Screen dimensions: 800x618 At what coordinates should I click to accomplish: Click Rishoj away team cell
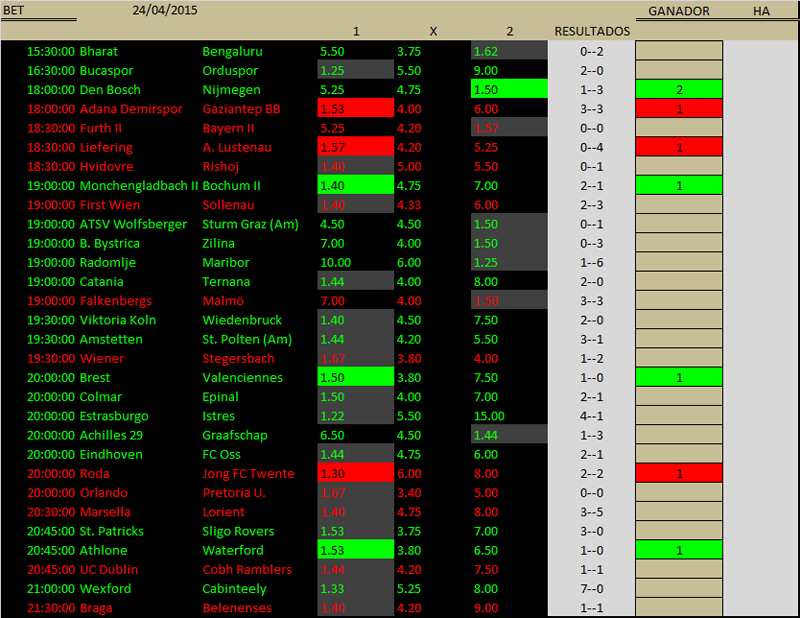220,166
